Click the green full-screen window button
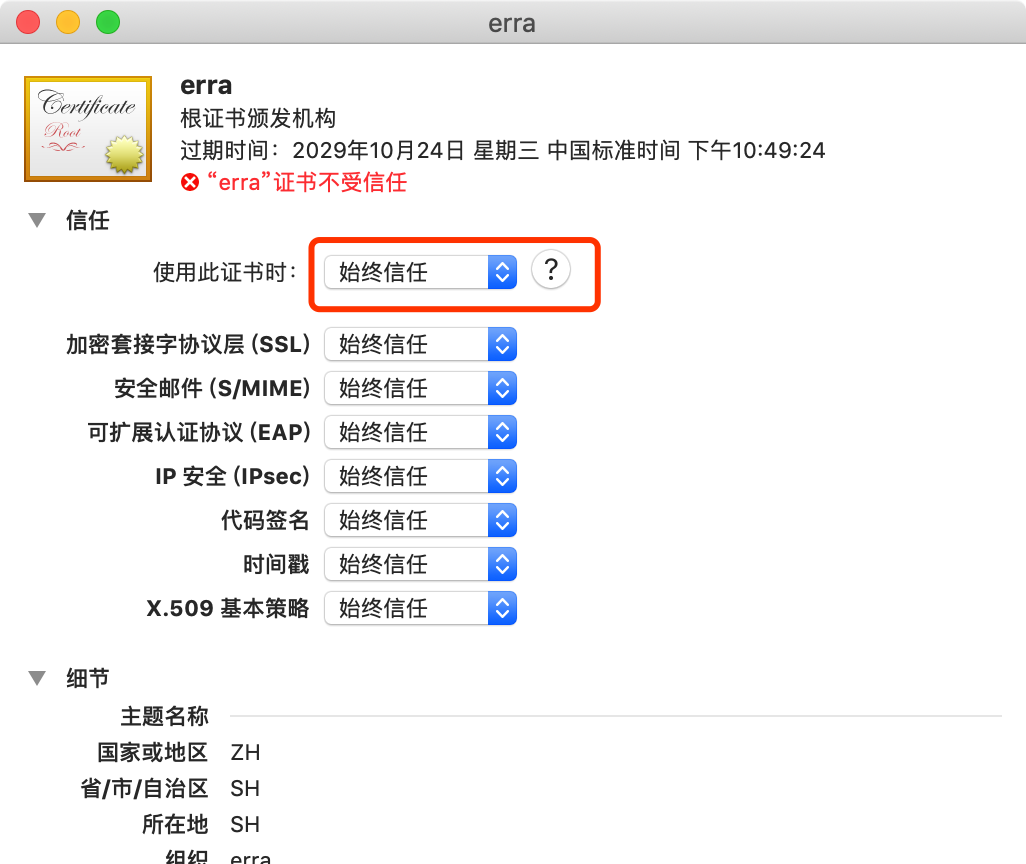This screenshot has height=864, width=1026. click(x=107, y=22)
